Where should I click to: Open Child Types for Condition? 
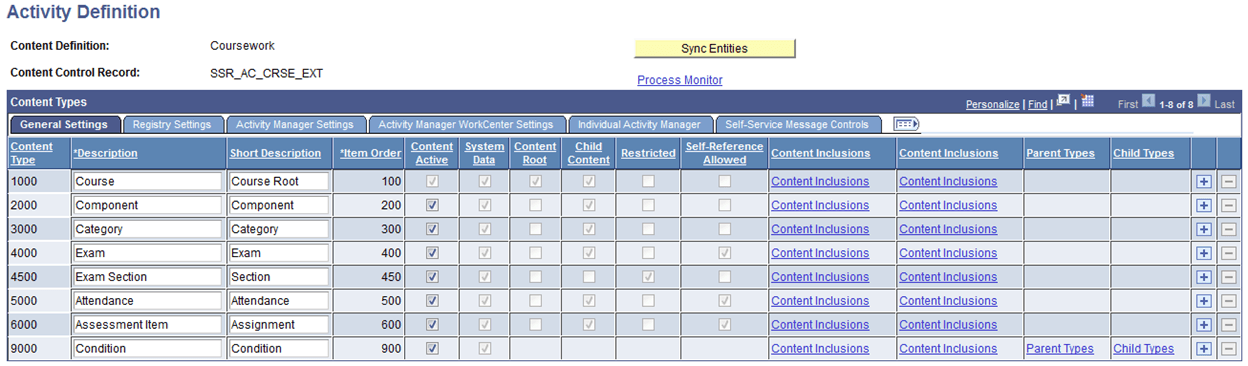click(x=1143, y=349)
